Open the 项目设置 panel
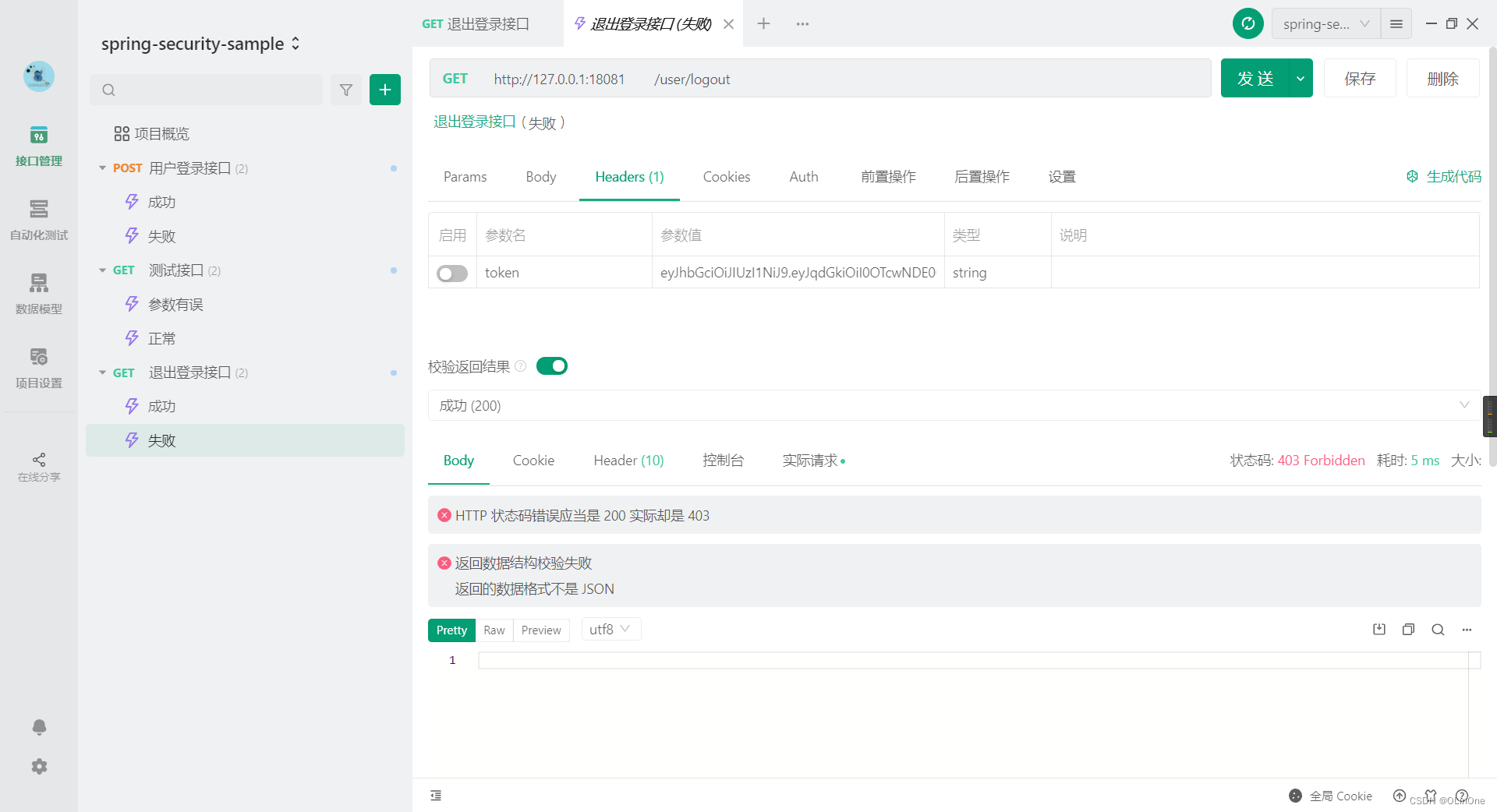 (x=38, y=368)
